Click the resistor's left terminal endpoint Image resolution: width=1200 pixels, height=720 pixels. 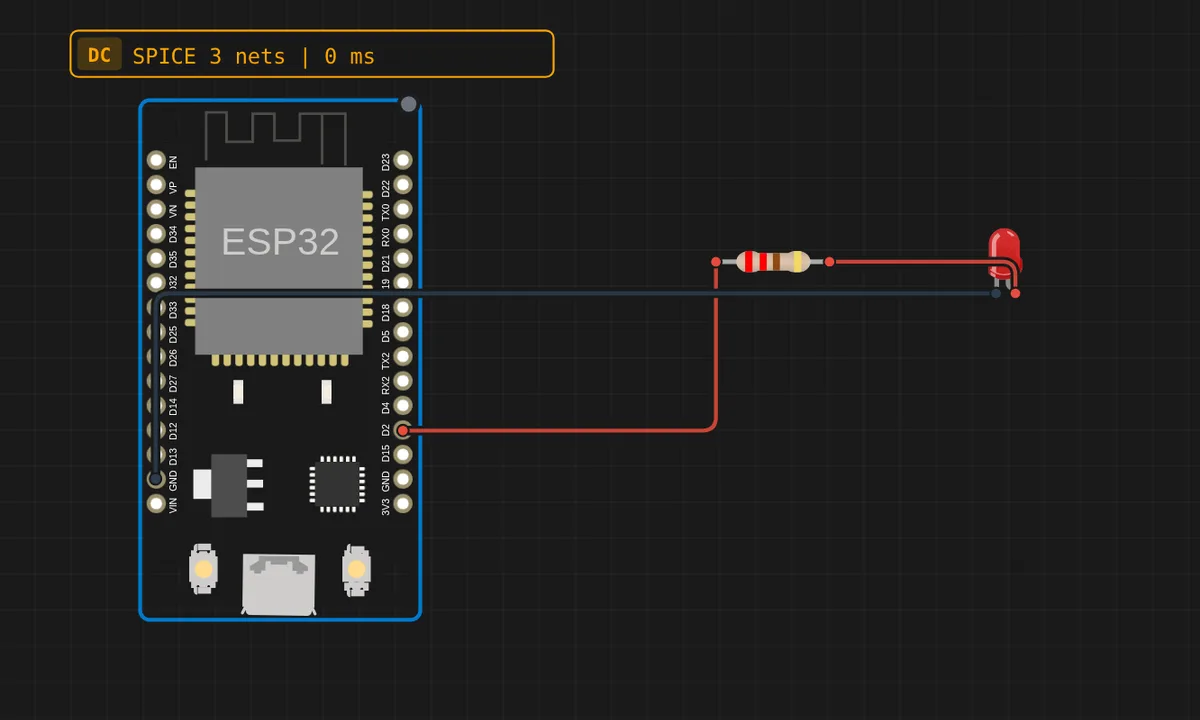pyautogui.click(x=716, y=262)
